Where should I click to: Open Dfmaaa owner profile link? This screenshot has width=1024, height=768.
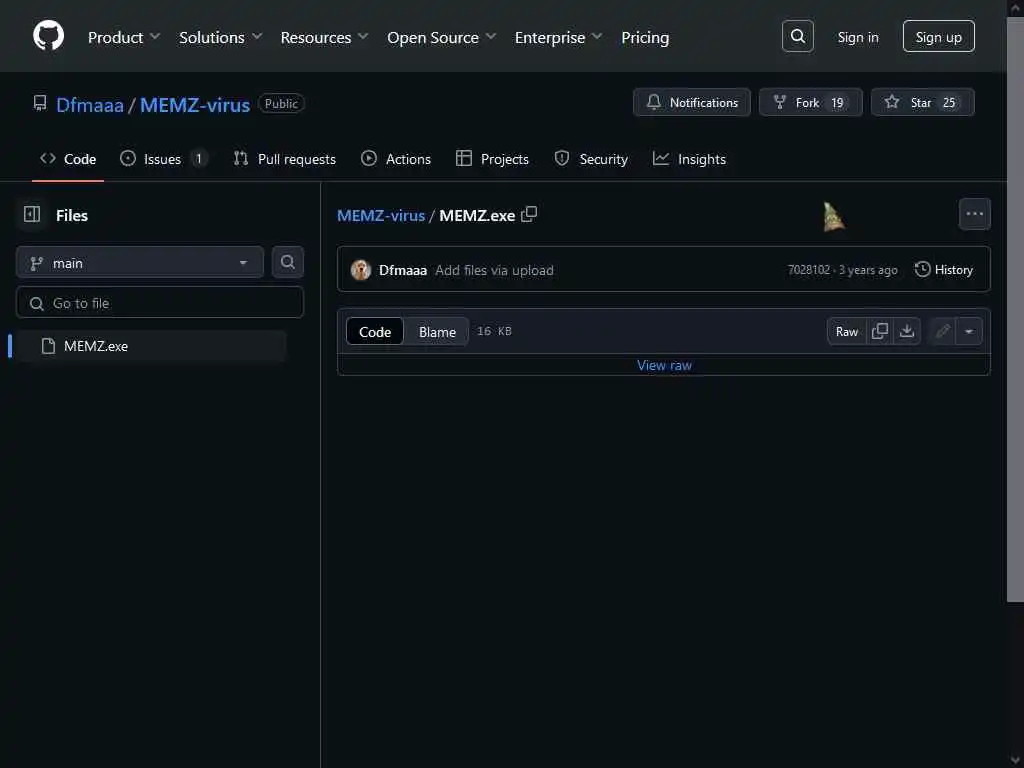click(89, 104)
